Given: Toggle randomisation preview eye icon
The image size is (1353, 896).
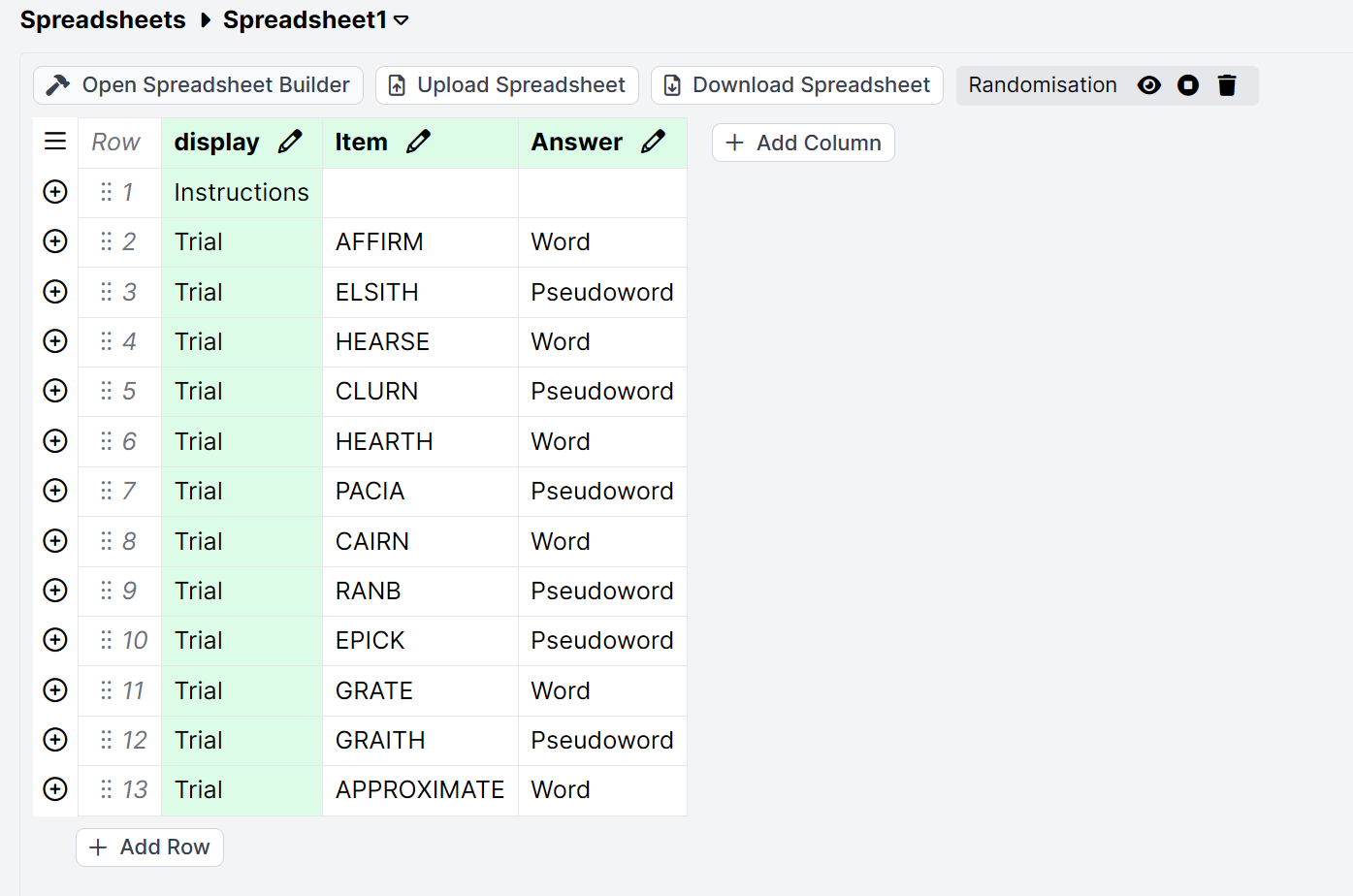Looking at the screenshot, I should (1149, 85).
